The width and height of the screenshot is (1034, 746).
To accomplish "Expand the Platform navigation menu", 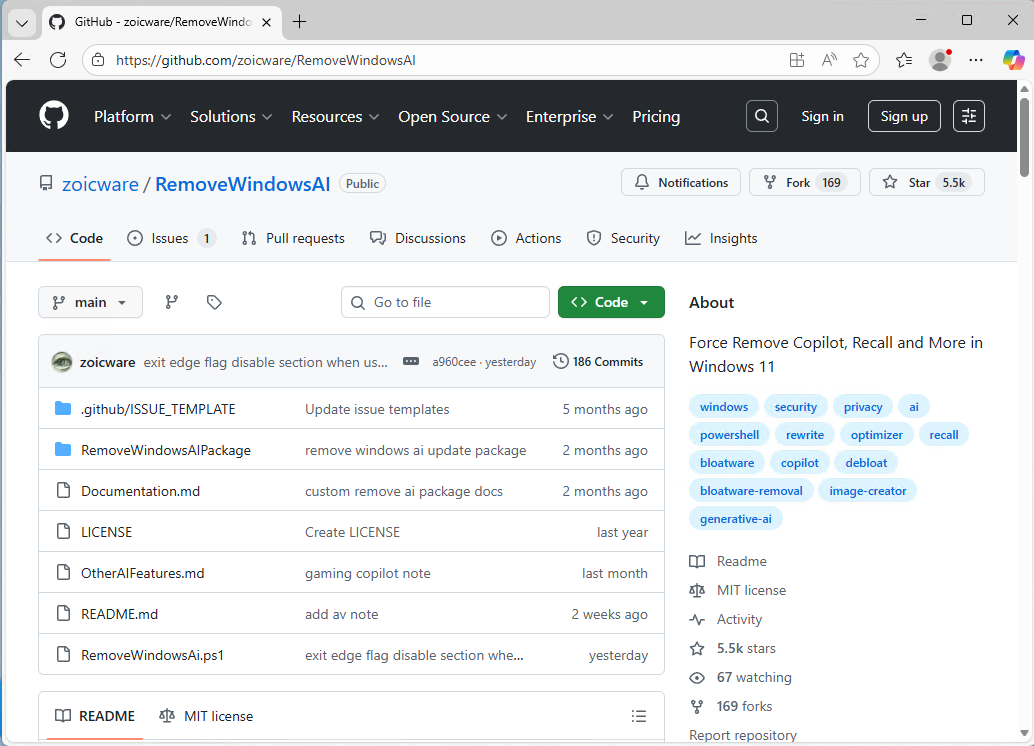I will point(132,116).
